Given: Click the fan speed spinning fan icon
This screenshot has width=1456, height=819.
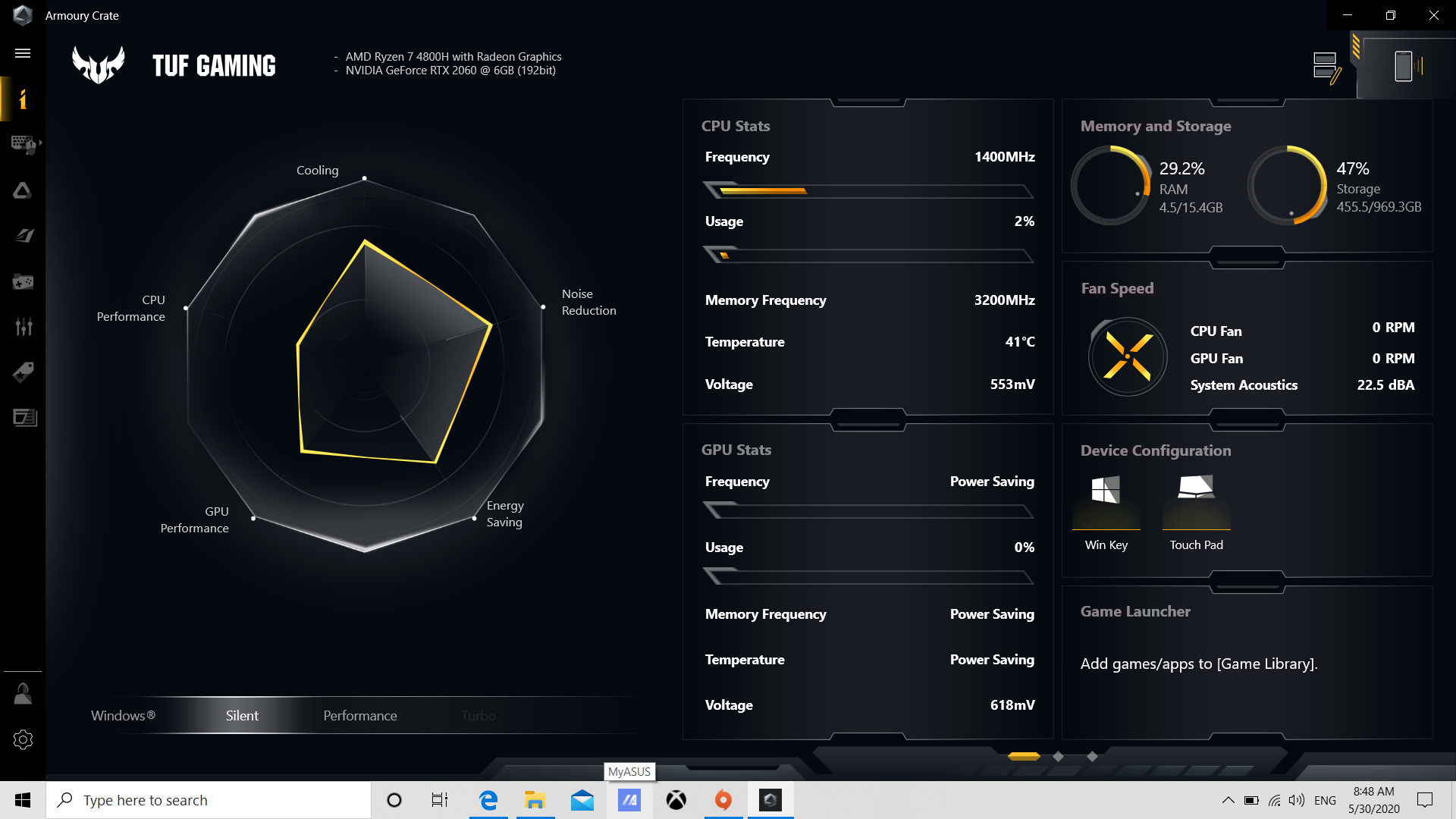Looking at the screenshot, I should click(x=1128, y=356).
